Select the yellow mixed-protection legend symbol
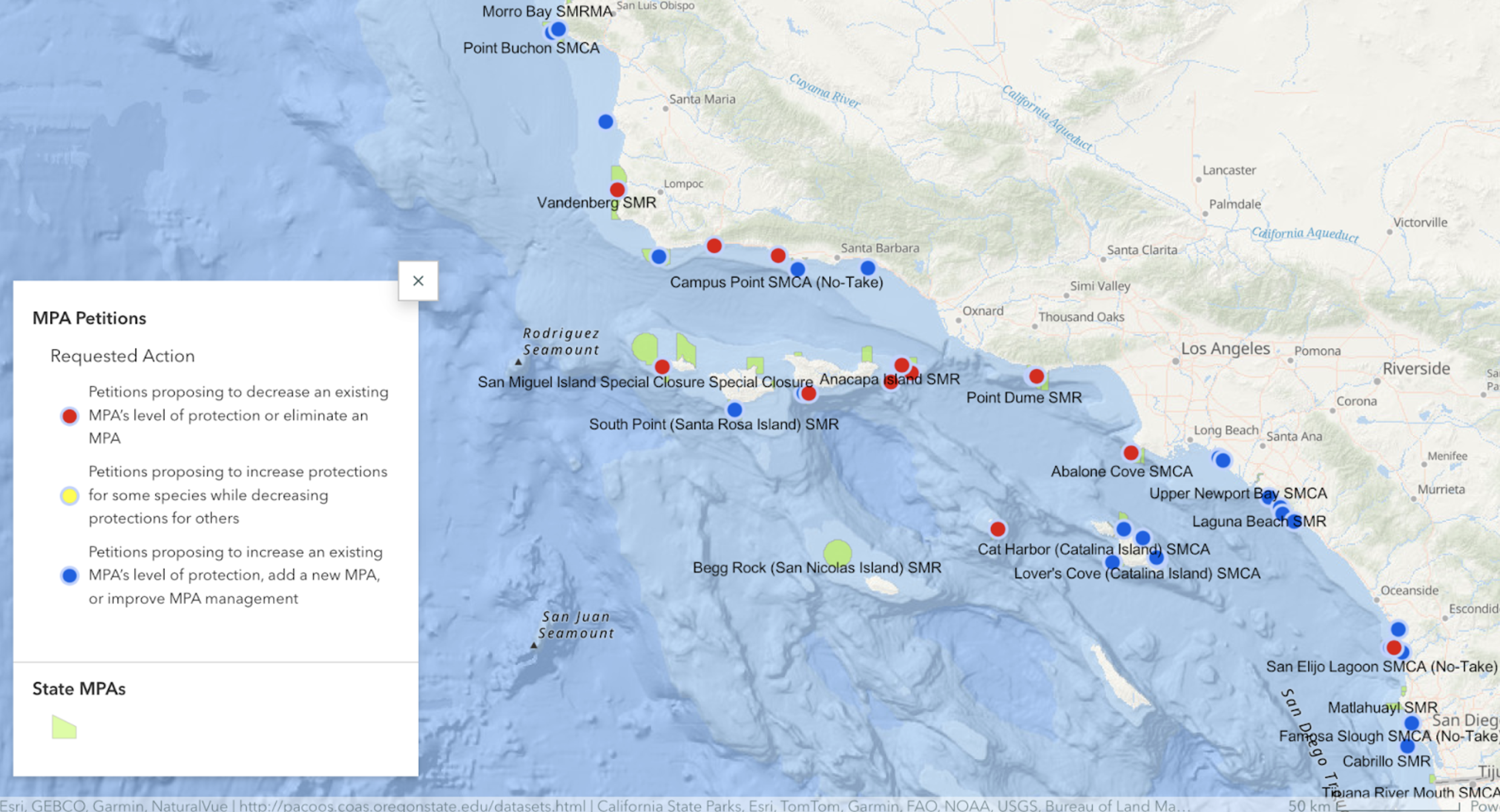 point(68,496)
